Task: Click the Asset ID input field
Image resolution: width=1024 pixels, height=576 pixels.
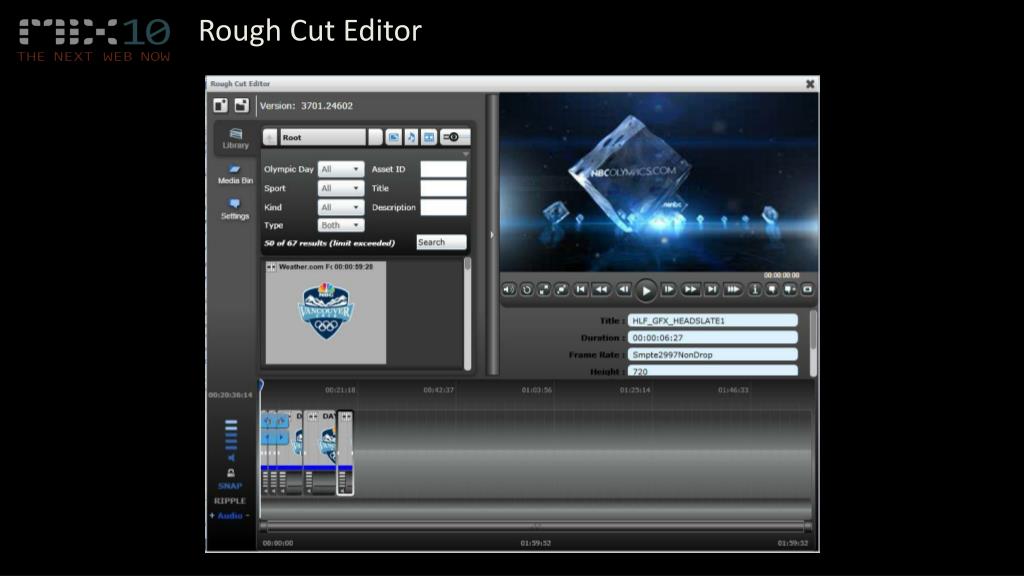Action: point(443,169)
